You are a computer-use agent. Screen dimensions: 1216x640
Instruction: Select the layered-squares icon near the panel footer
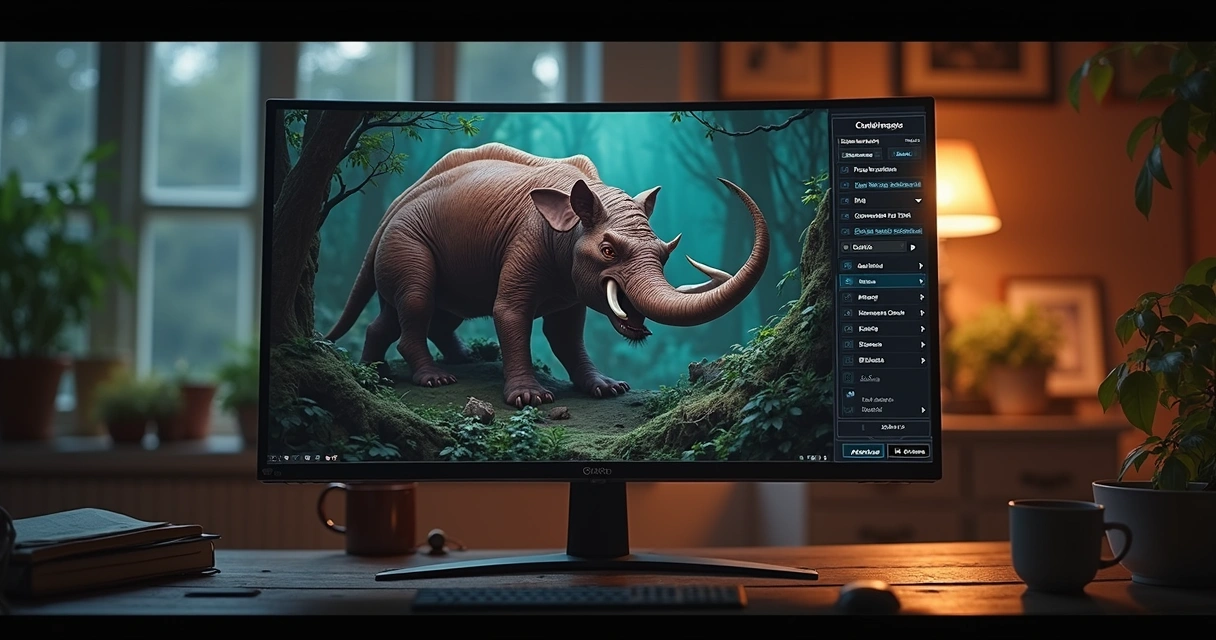point(851,393)
